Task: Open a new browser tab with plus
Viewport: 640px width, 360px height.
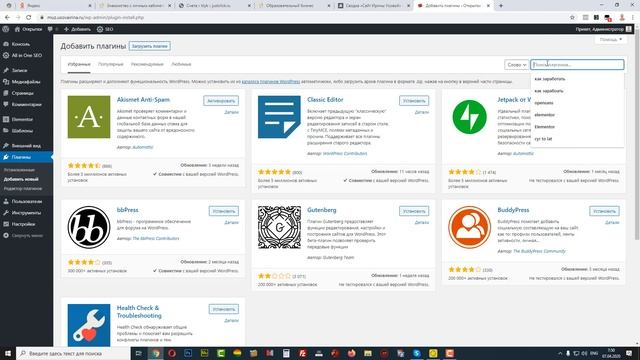Action: (x=501, y=6)
